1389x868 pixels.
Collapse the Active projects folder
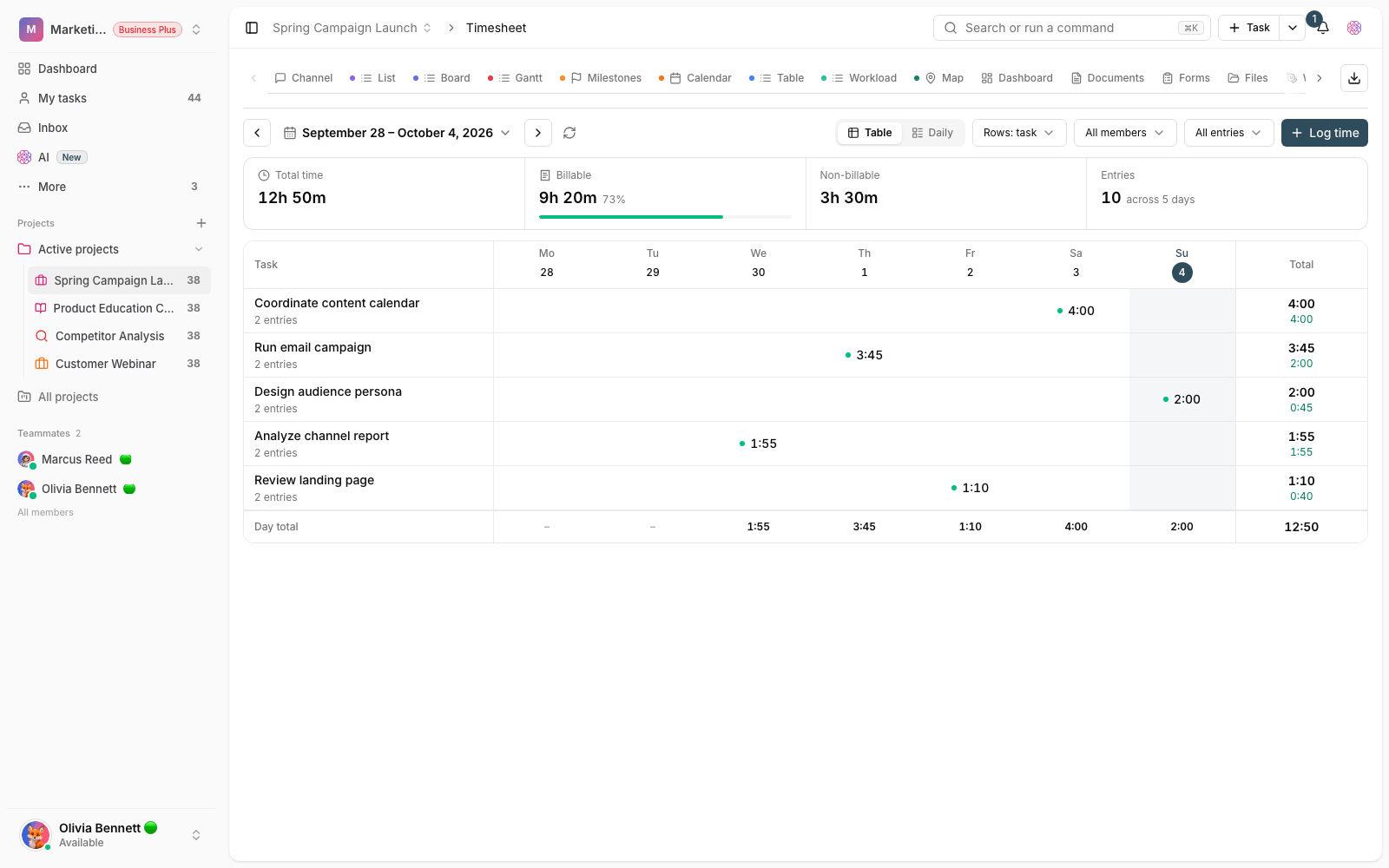click(199, 249)
